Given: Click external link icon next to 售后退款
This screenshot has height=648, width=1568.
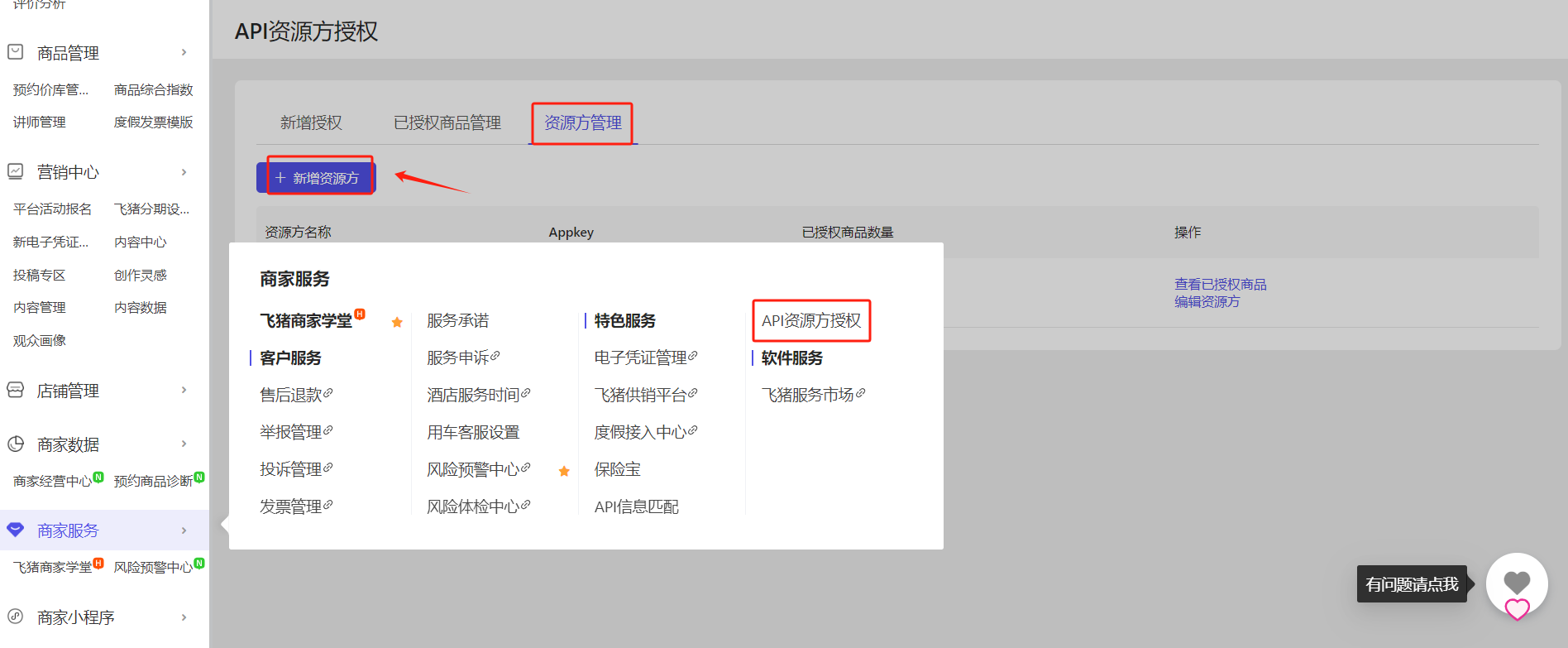Looking at the screenshot, I should (328, 393).
